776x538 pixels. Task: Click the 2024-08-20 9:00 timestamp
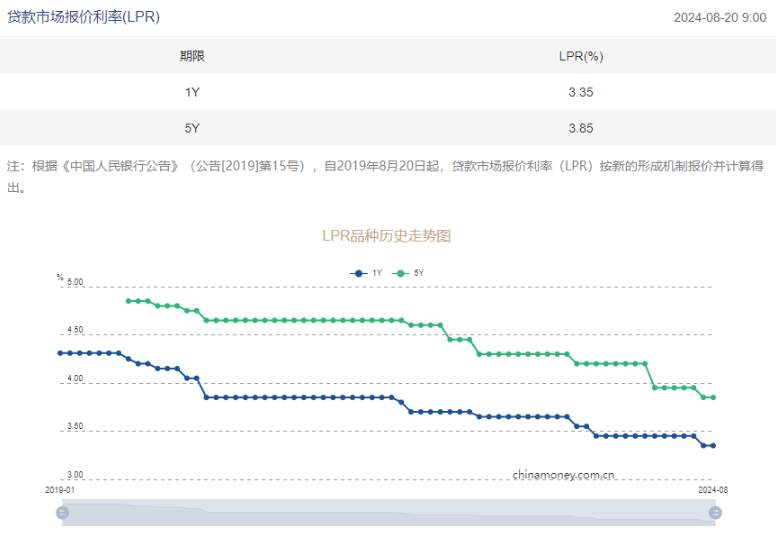coord(720,17)
